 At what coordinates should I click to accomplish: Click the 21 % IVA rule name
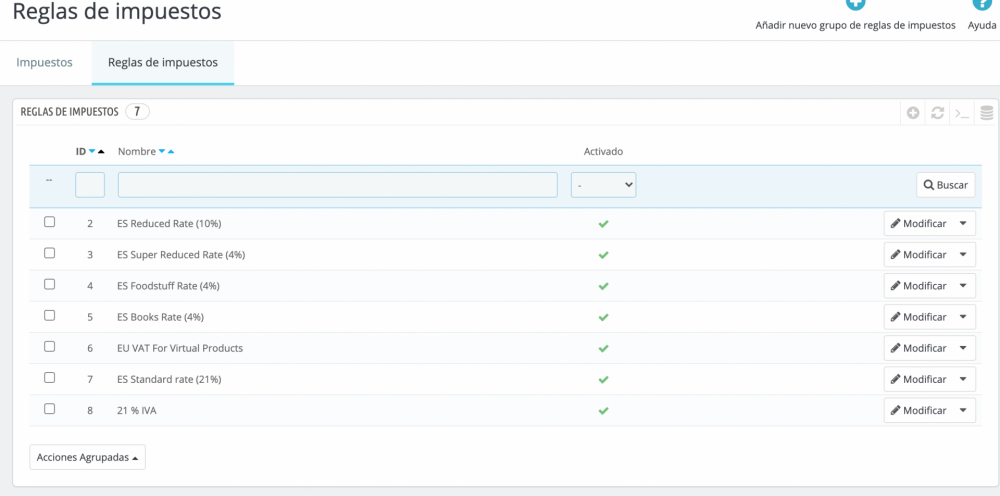(x=136, y=411)
